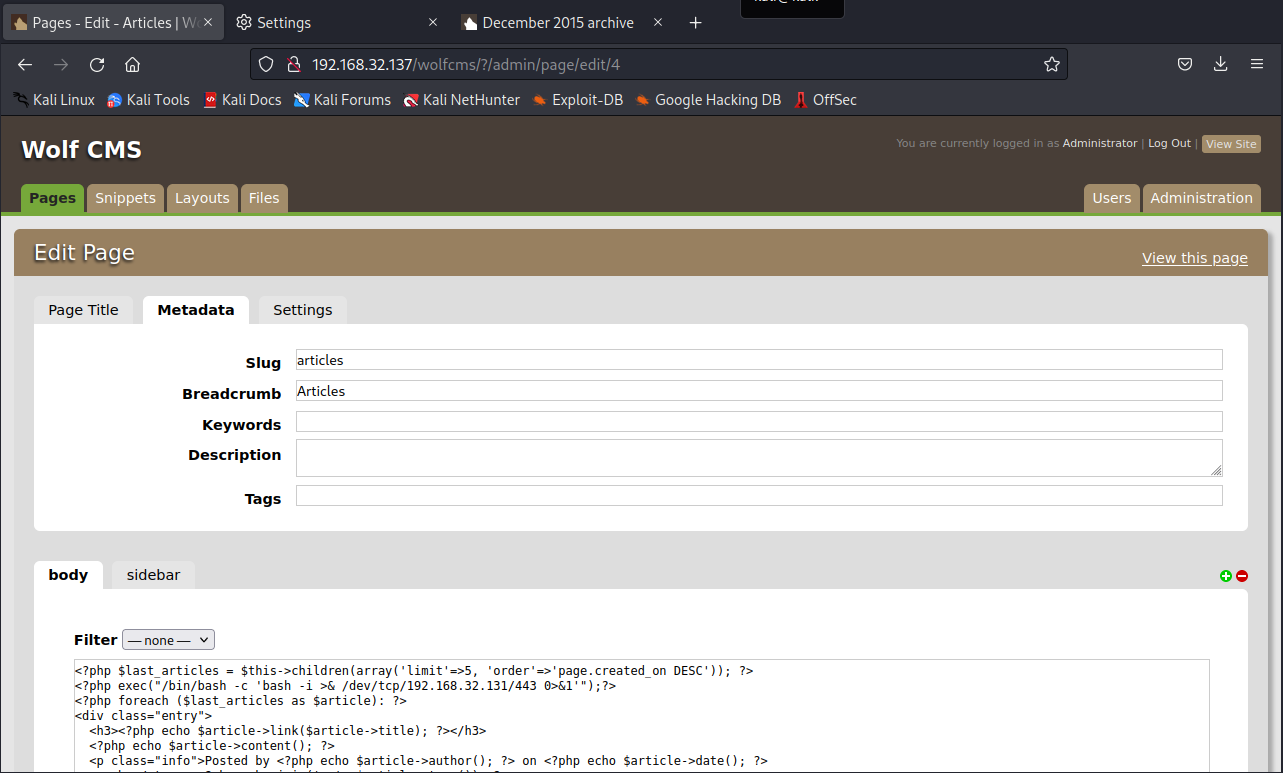The width and height of the screenshot is (1283, 773).
Task: Open the page Settings tab in Edit Page
Action: tap(303, 310)
